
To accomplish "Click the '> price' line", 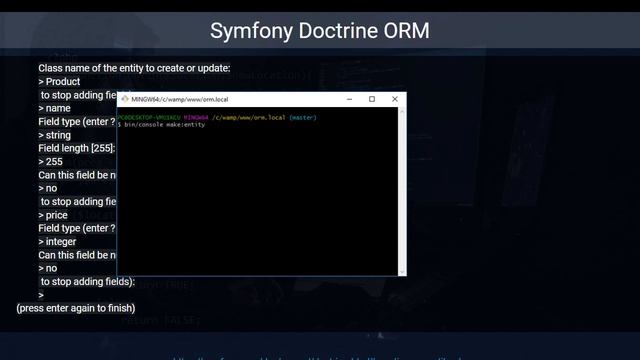I will pyautogui.click(x=53, y=215).
